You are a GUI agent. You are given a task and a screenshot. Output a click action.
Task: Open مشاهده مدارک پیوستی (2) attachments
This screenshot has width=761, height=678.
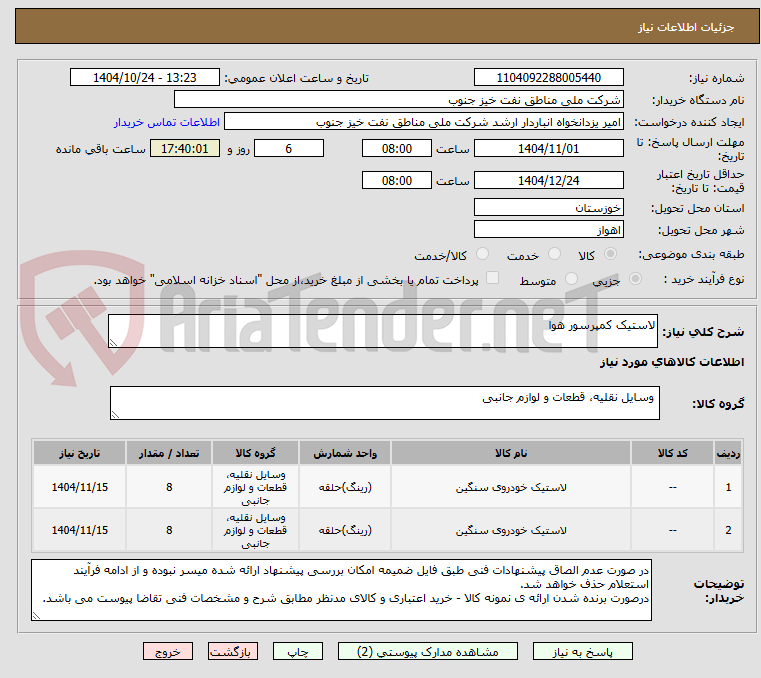click(428, 651)
